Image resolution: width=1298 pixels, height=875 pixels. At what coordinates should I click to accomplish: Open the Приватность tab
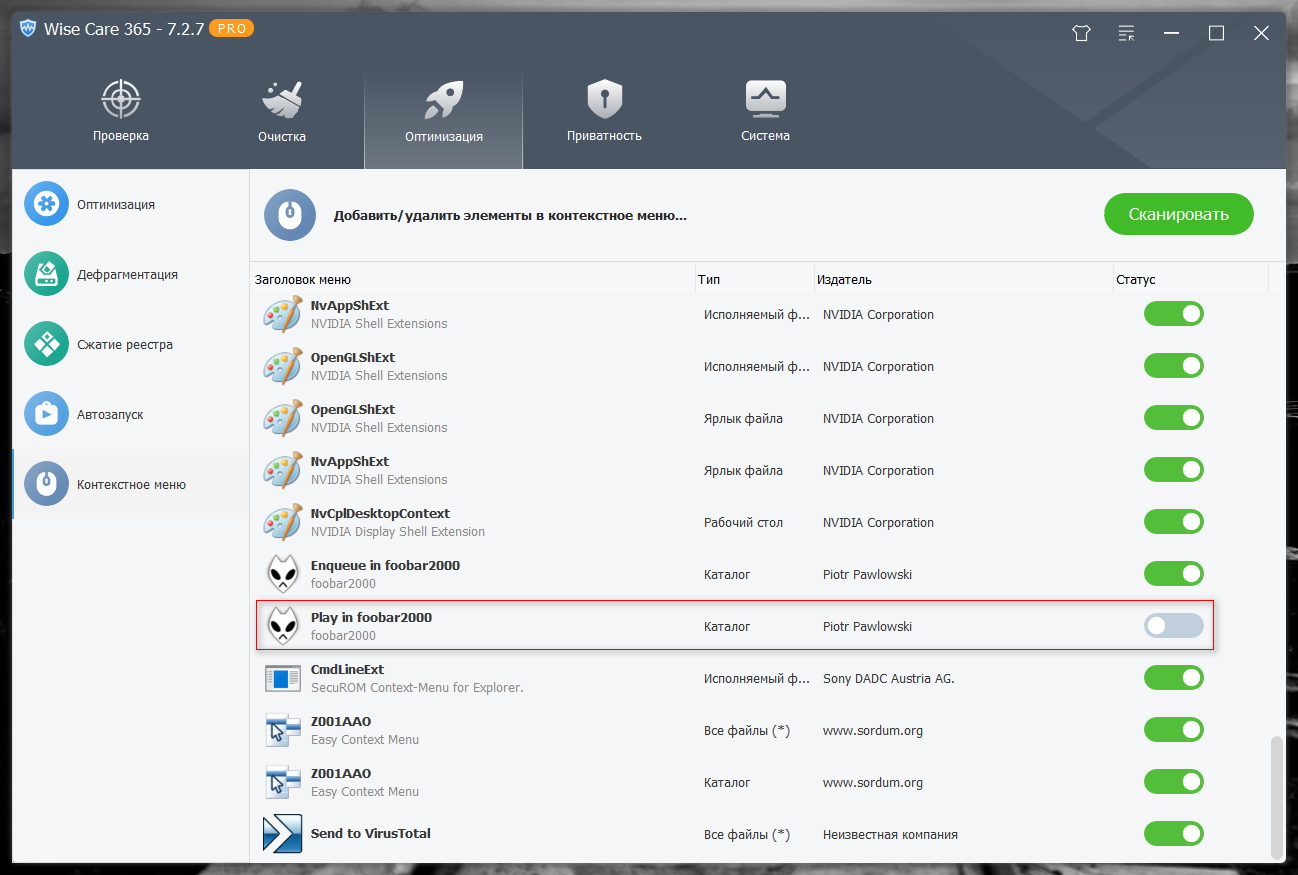[x=604, y=110]
